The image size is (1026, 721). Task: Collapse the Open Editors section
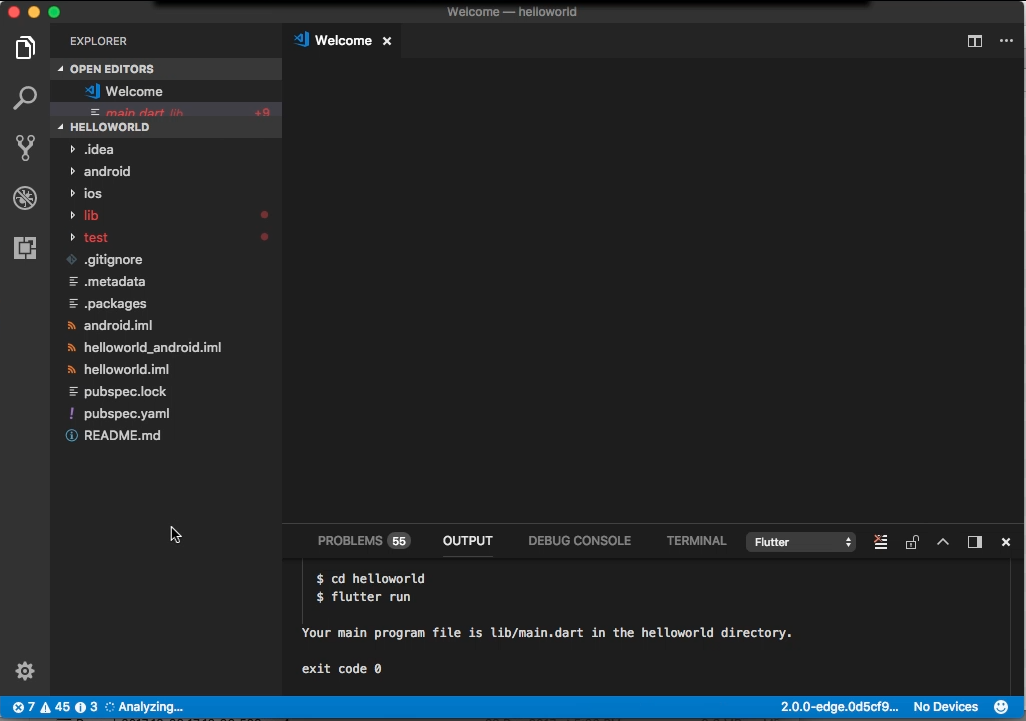(x=166, y=69)
